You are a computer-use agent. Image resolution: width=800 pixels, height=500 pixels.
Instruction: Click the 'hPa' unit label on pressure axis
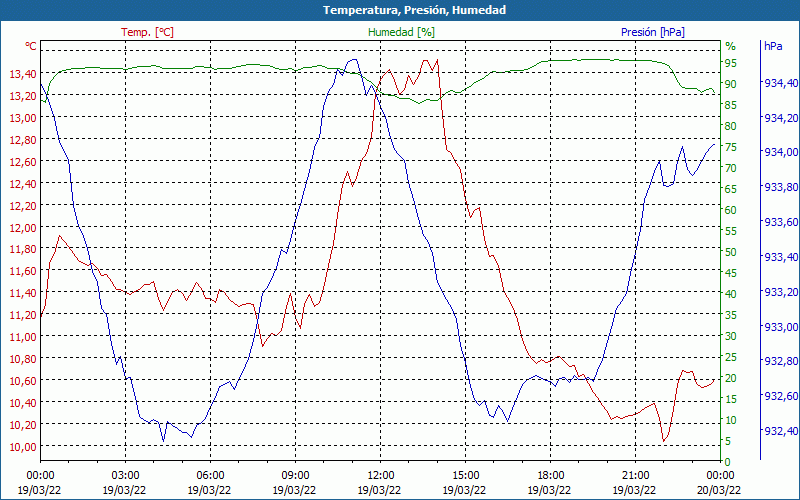pyautogui.click(x=773, y=46)
